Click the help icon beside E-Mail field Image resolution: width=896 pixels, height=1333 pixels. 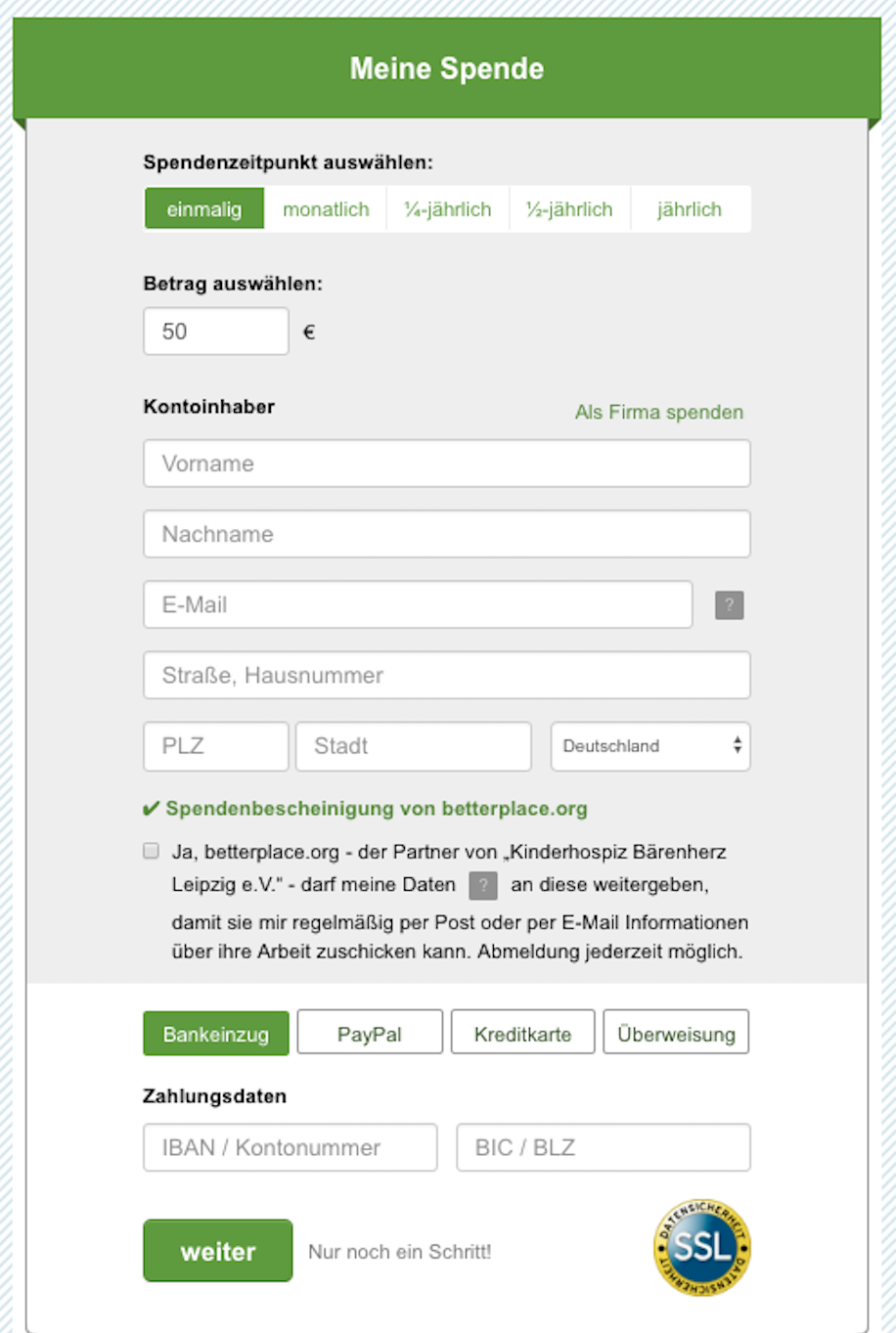[729, 605]
